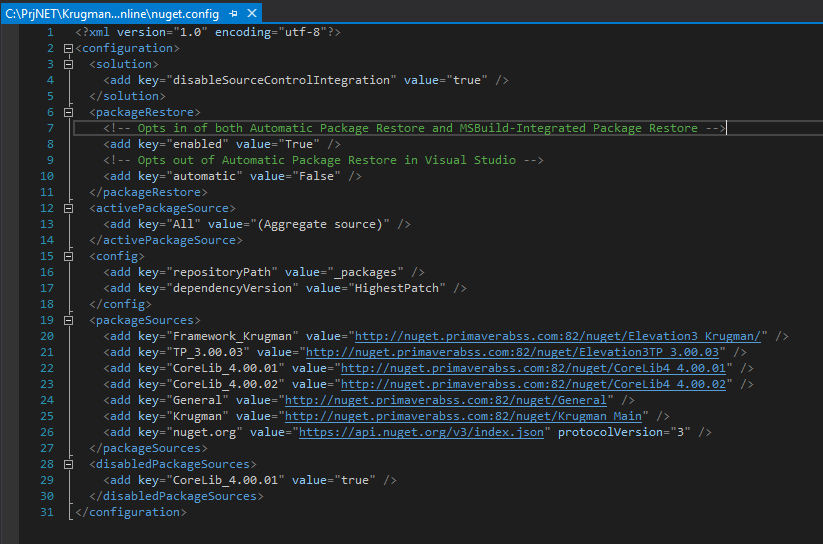The width and height of the screenshot is (823, 544).
Task: Click the closing </solution> tag
Action: point(127,96)
